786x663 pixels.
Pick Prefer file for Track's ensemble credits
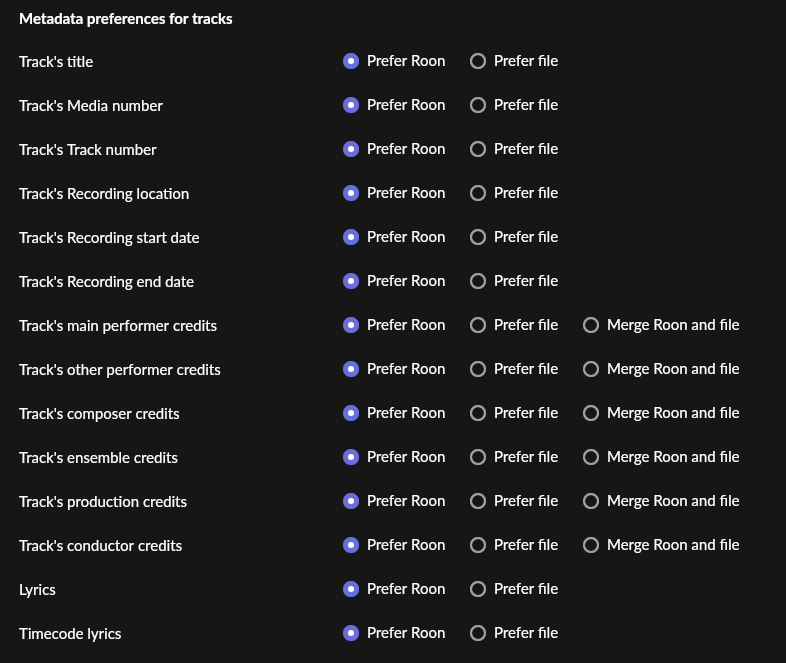[478, 457]
